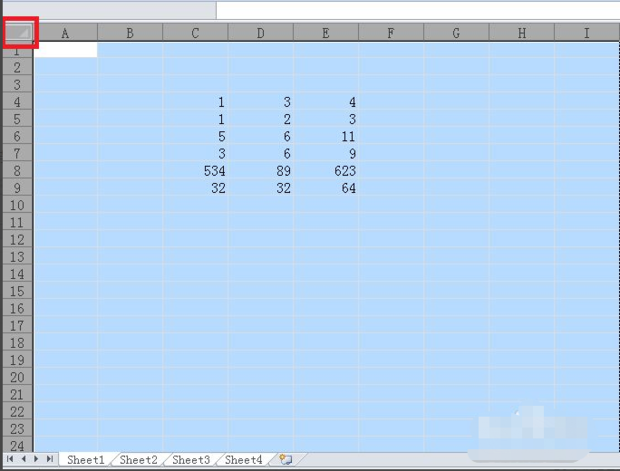This screenshot has height=471, width=620.
Task: Select column A header
Action: pos(65,33)
